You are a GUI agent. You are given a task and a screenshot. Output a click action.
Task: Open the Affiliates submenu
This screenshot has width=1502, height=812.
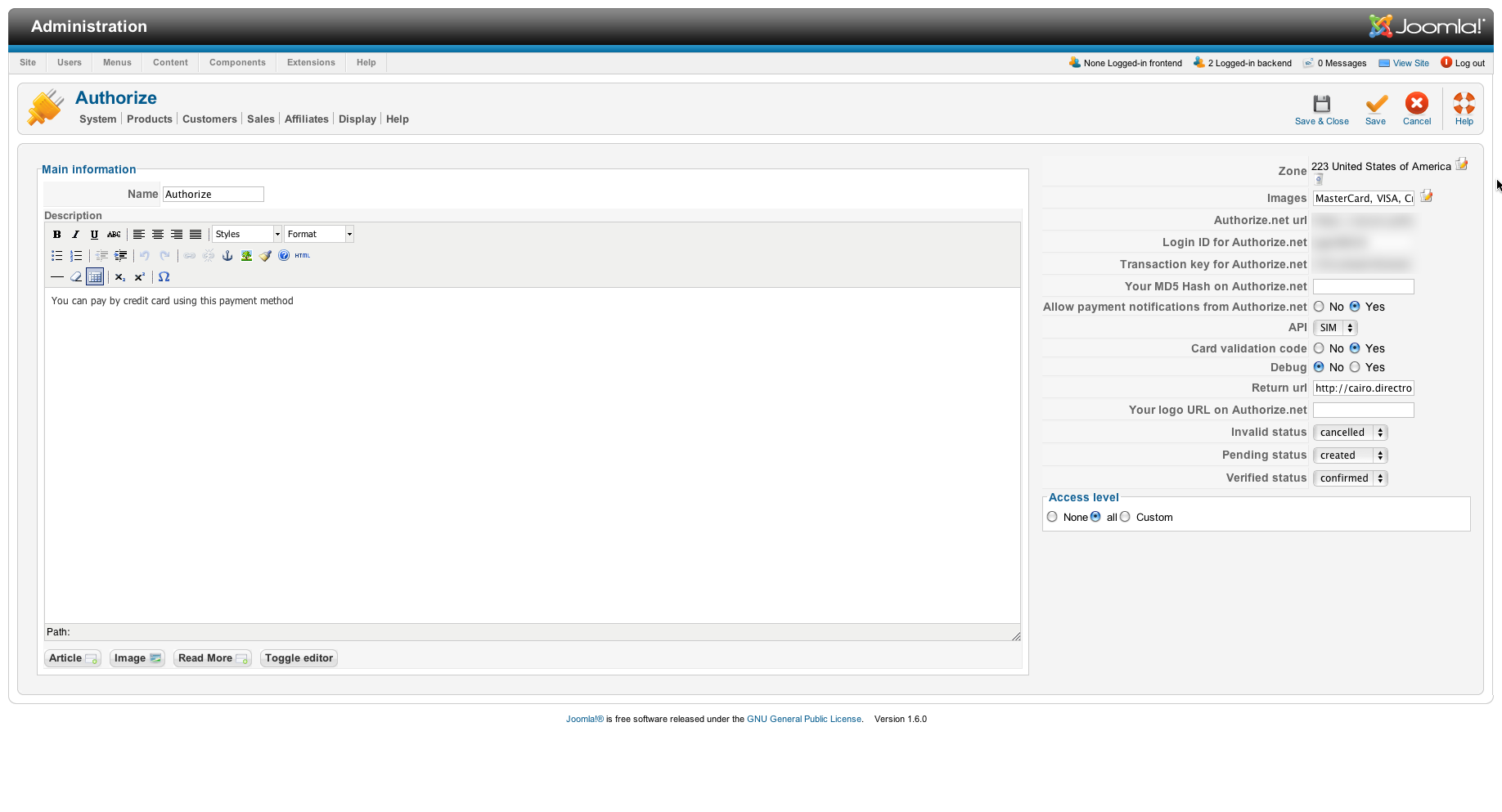pyautogui.click(x=307, y=119)
